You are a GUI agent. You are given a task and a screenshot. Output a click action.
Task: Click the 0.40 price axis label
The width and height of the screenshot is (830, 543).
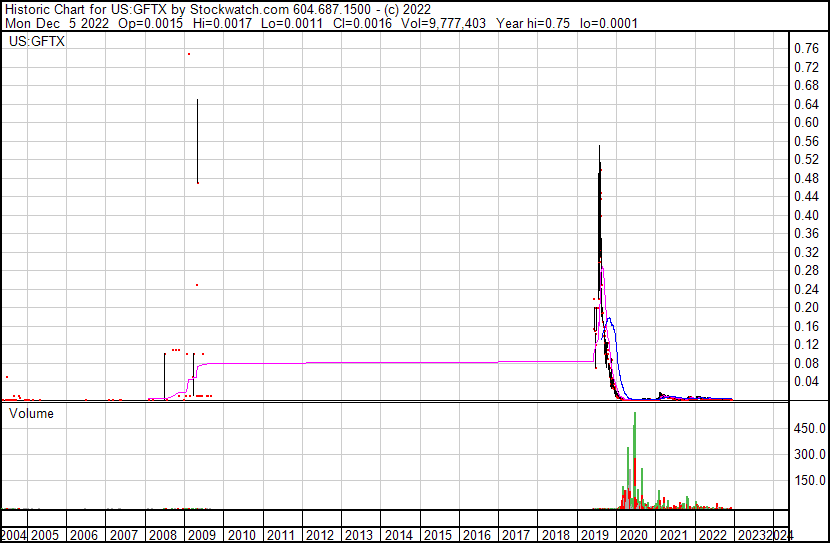805,215
